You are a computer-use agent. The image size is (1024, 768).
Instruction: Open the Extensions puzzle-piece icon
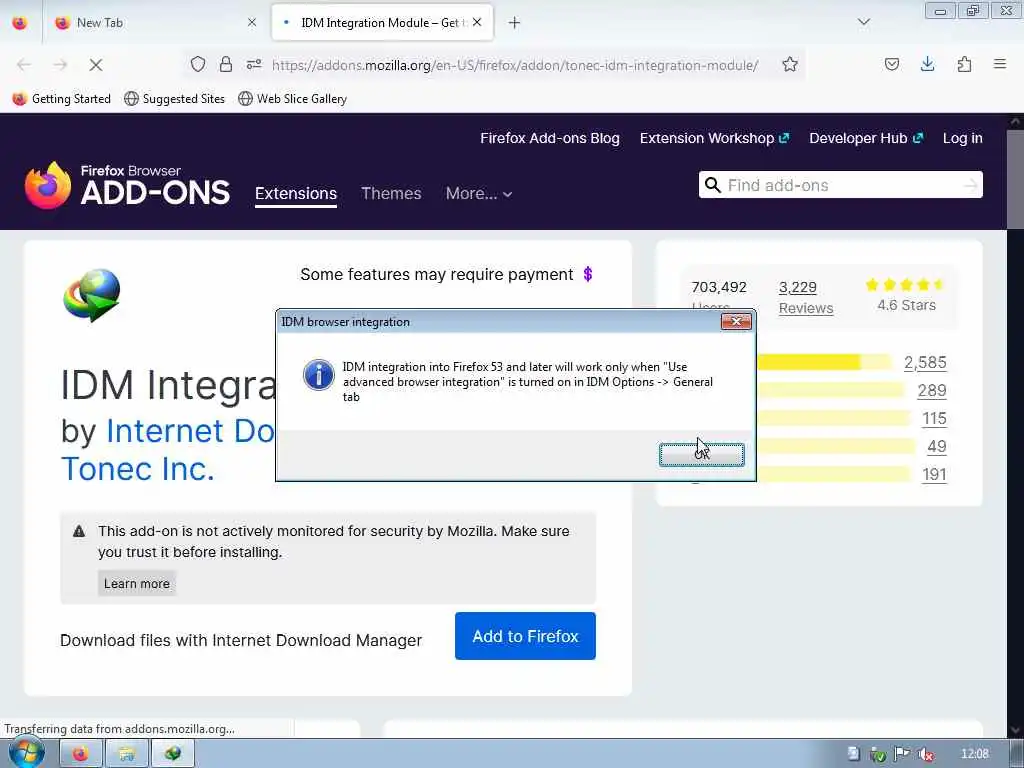(964, 64)
